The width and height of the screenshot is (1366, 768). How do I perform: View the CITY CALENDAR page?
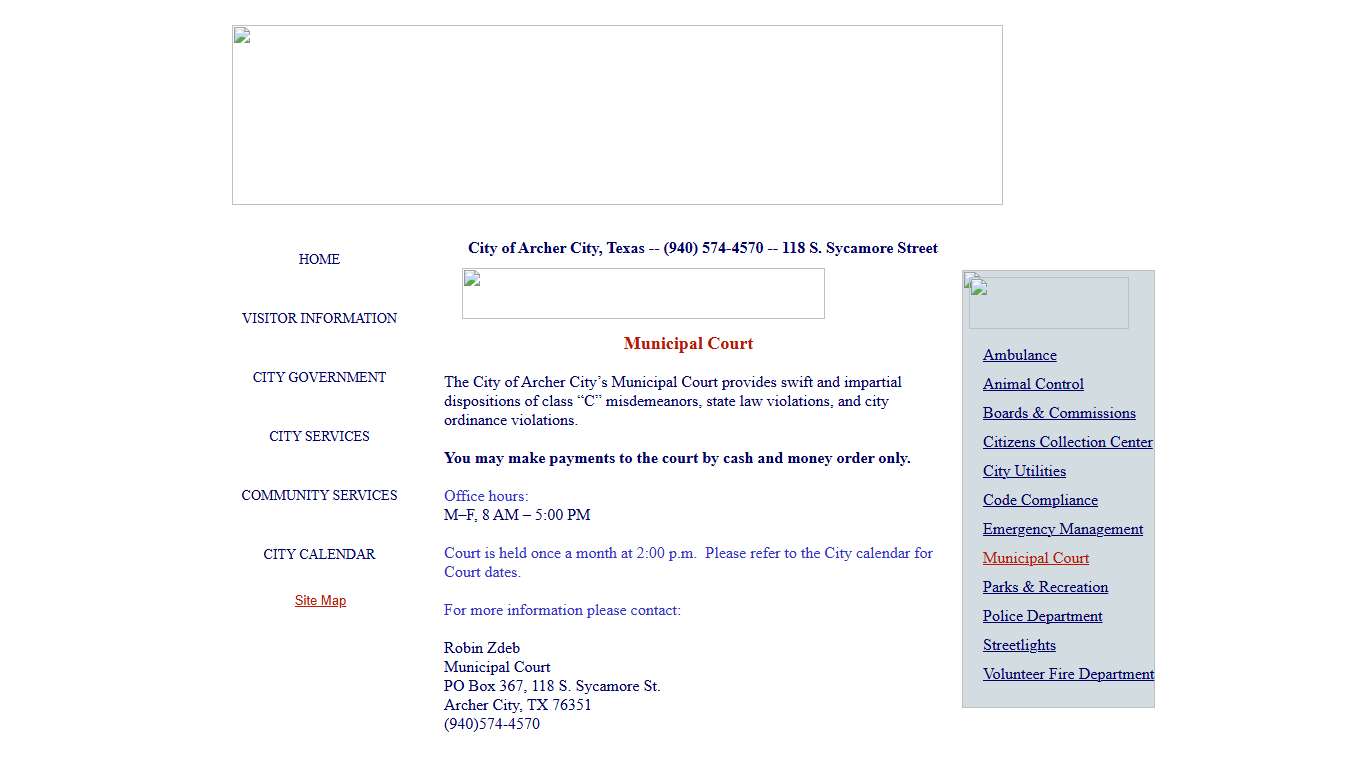click(319, 554)
